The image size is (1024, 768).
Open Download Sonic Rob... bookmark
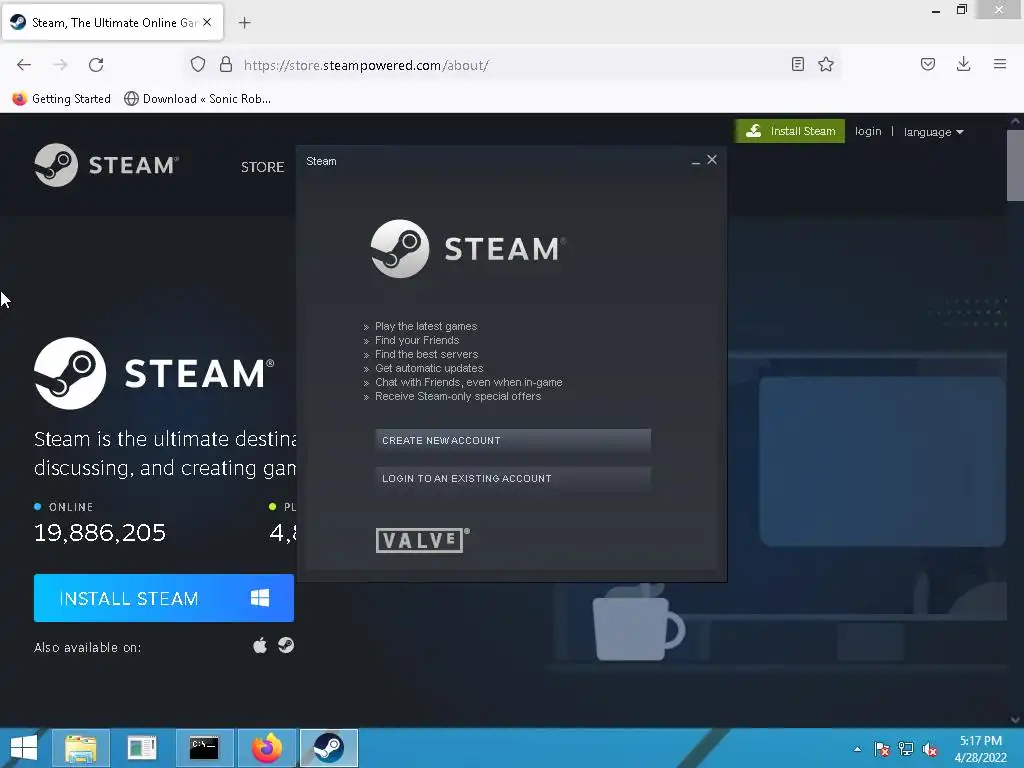(198, 99)
